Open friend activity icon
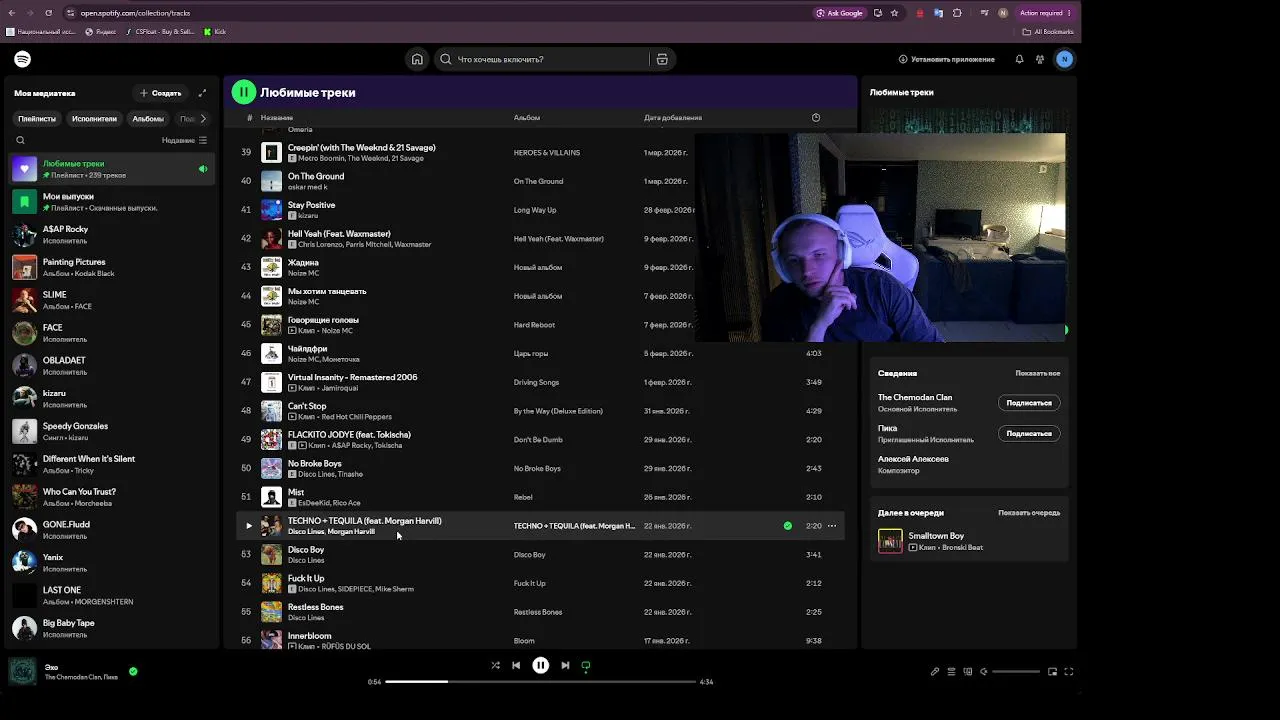The width and height of the screenshot is (1280, 720). [1040, 59]
